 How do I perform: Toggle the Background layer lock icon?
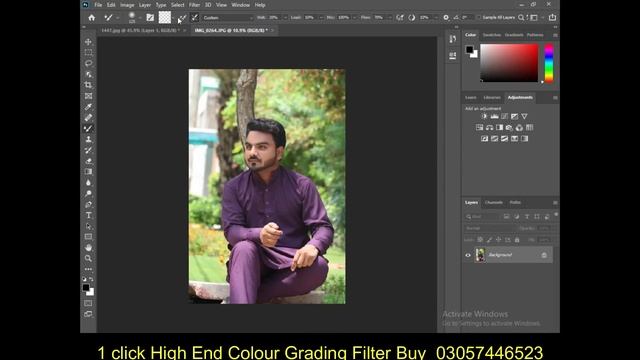[x=544, y=255]
